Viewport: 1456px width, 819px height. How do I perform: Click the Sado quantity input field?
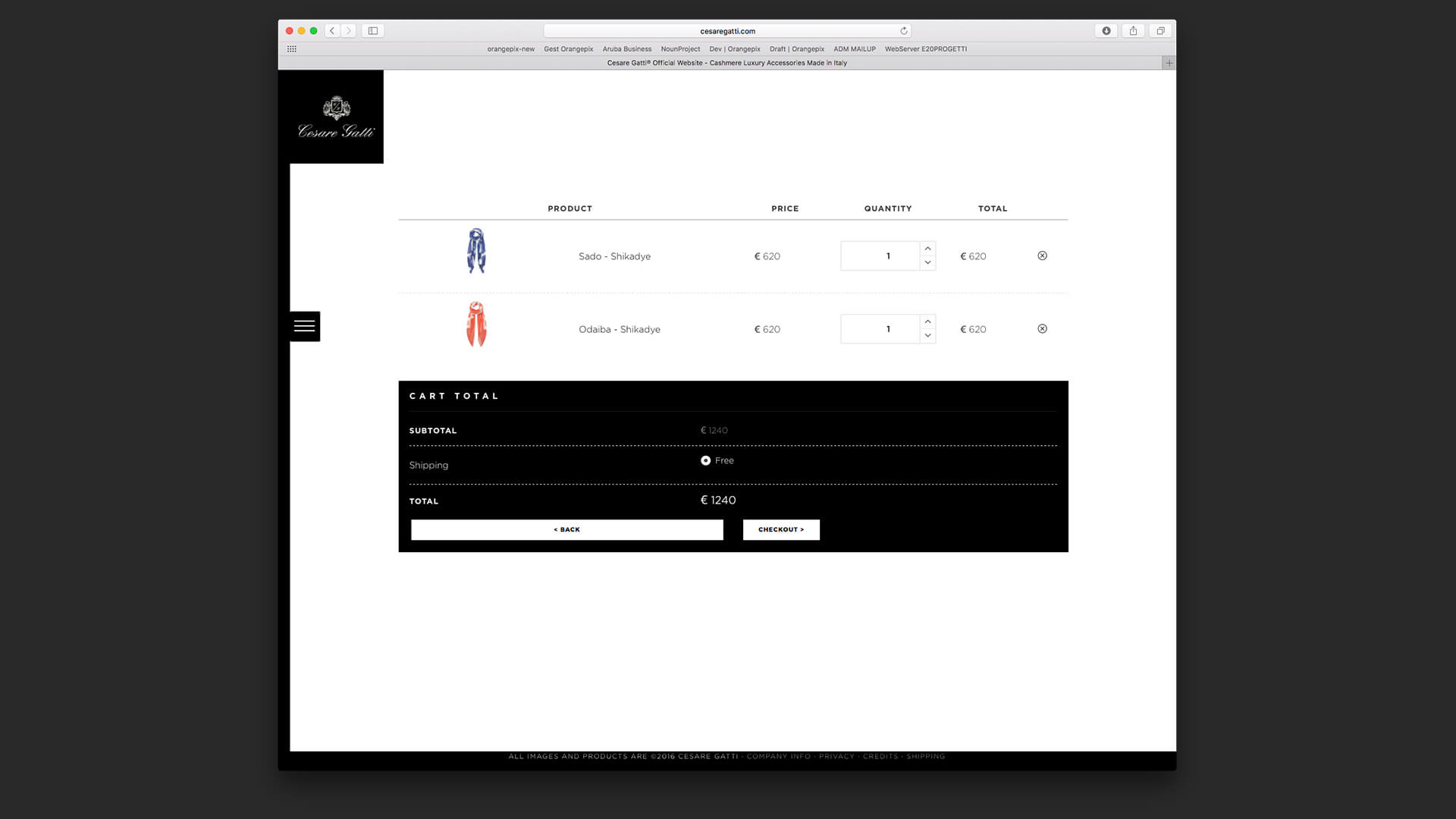click(880, 256)
